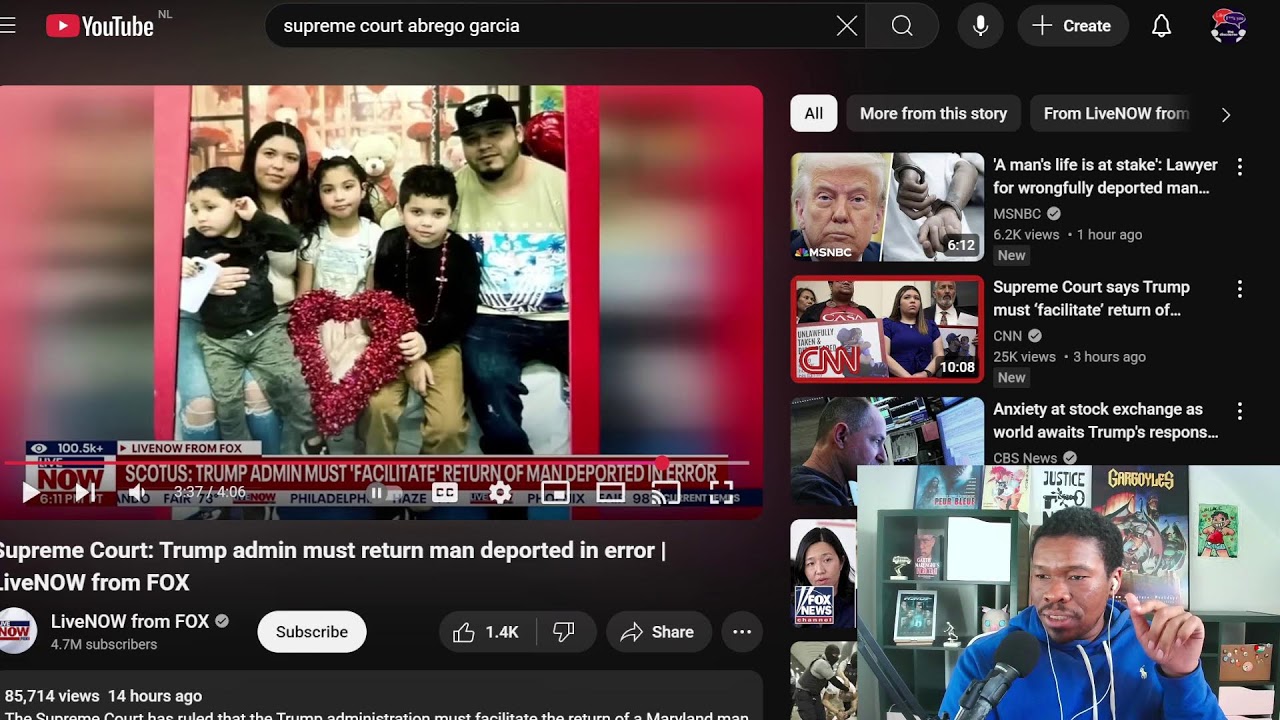
Task: Open the account avatar menu
Action: click(1228, 26)
